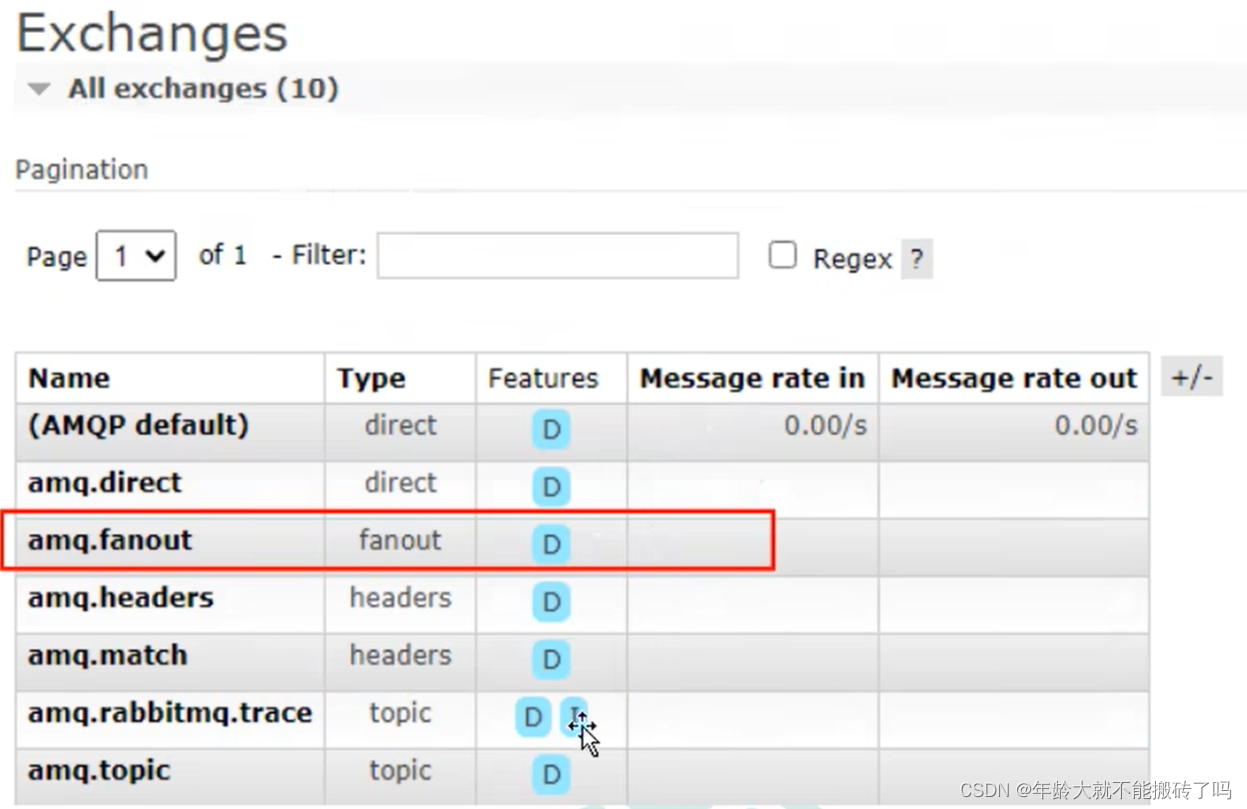This screenshot has width=1247, height=809.
Task: Open the Regex help question mark
Action: [916, 259]
